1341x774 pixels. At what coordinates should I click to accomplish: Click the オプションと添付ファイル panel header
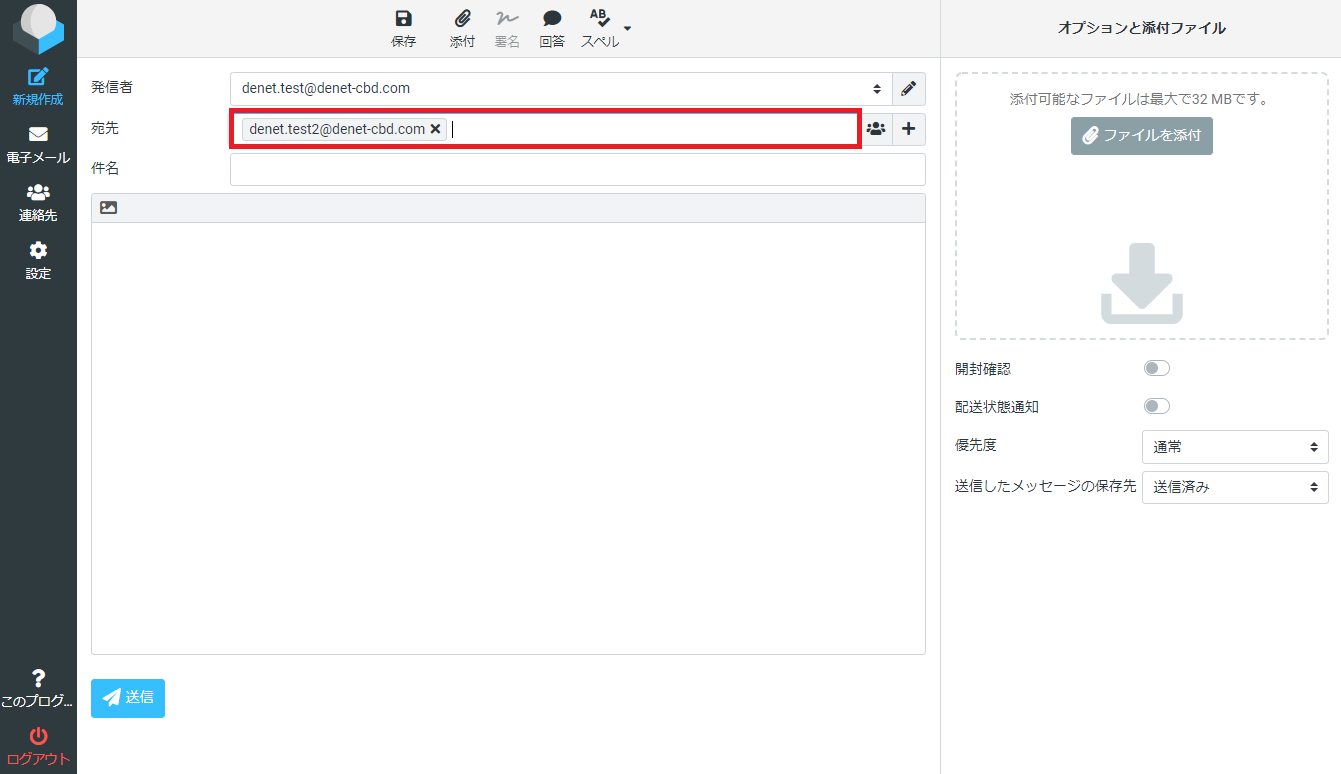click(1141, 28)
